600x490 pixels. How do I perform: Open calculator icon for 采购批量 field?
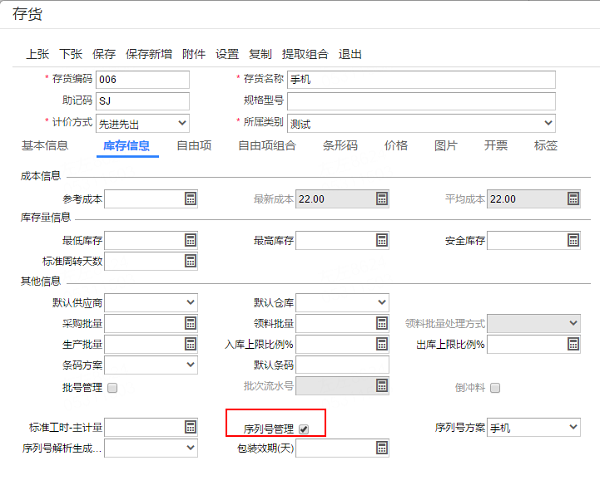pyautogui.click(x=190, y=323)
